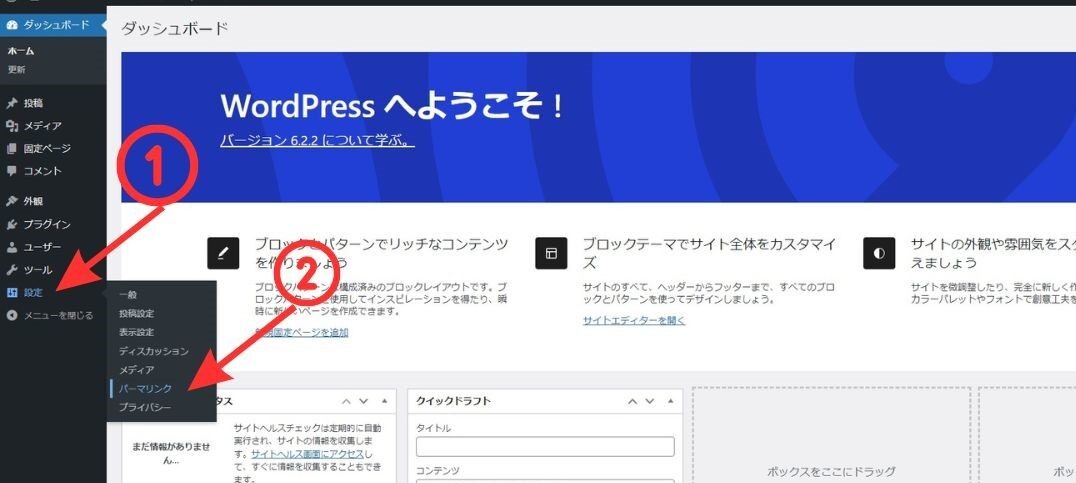This screenshot has height=483, width=1076.
Task: Click the half-circle contrast icon beside サイトの外観
Action: tap(879, 253)
